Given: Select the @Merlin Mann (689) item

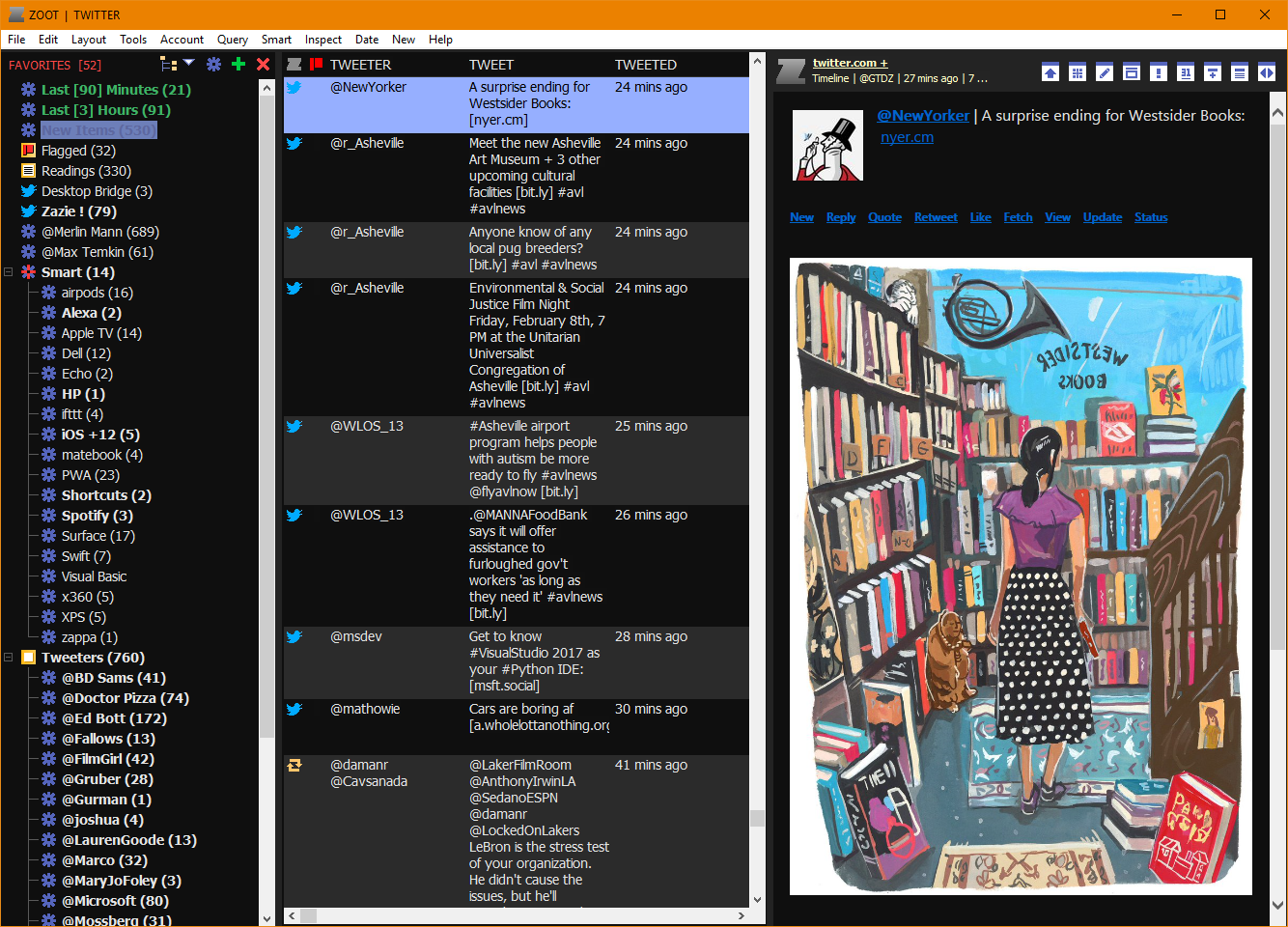Looking at the screenshot, I should (x=100, y=232).
